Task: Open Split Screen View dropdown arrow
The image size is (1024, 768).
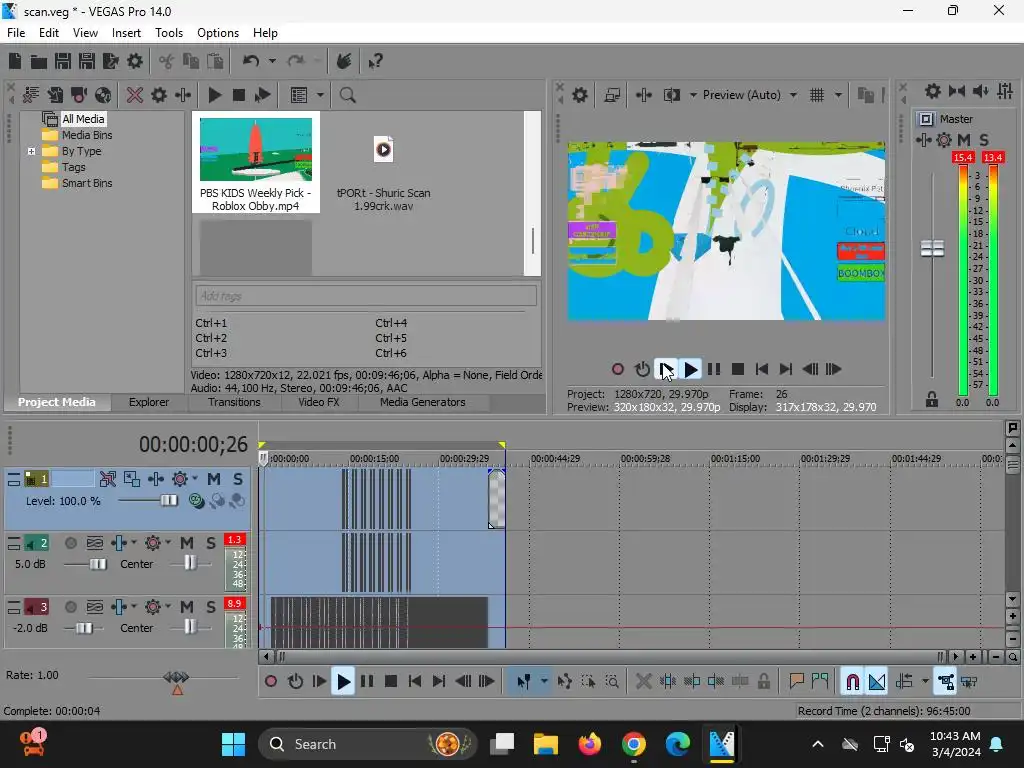Action: tap(692, 95)
